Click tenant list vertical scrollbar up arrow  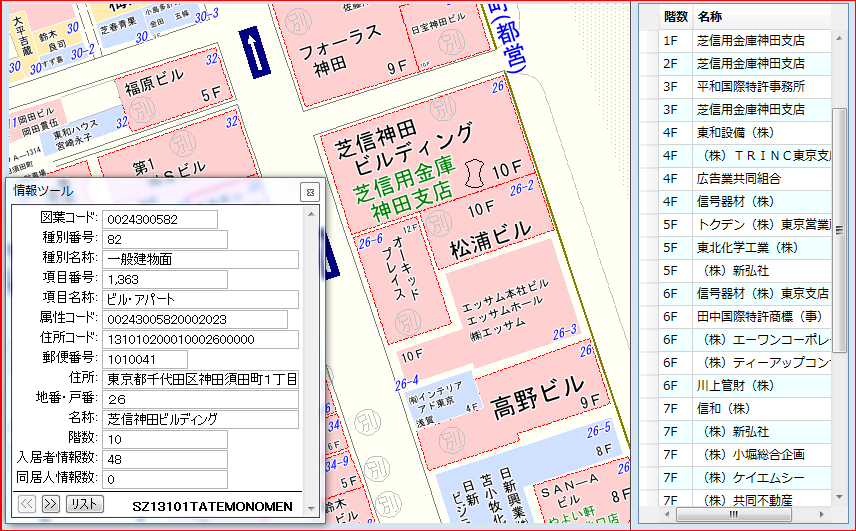pos(839,38)
